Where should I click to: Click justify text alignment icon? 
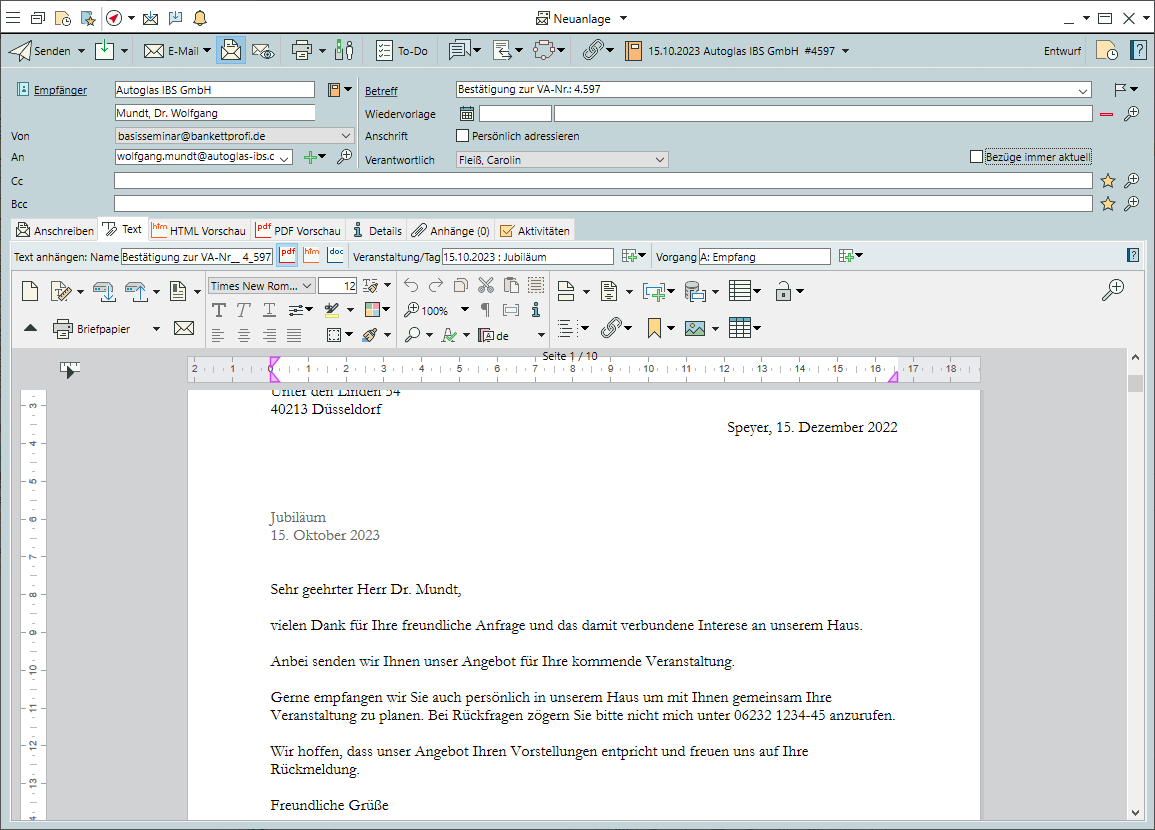294,335
